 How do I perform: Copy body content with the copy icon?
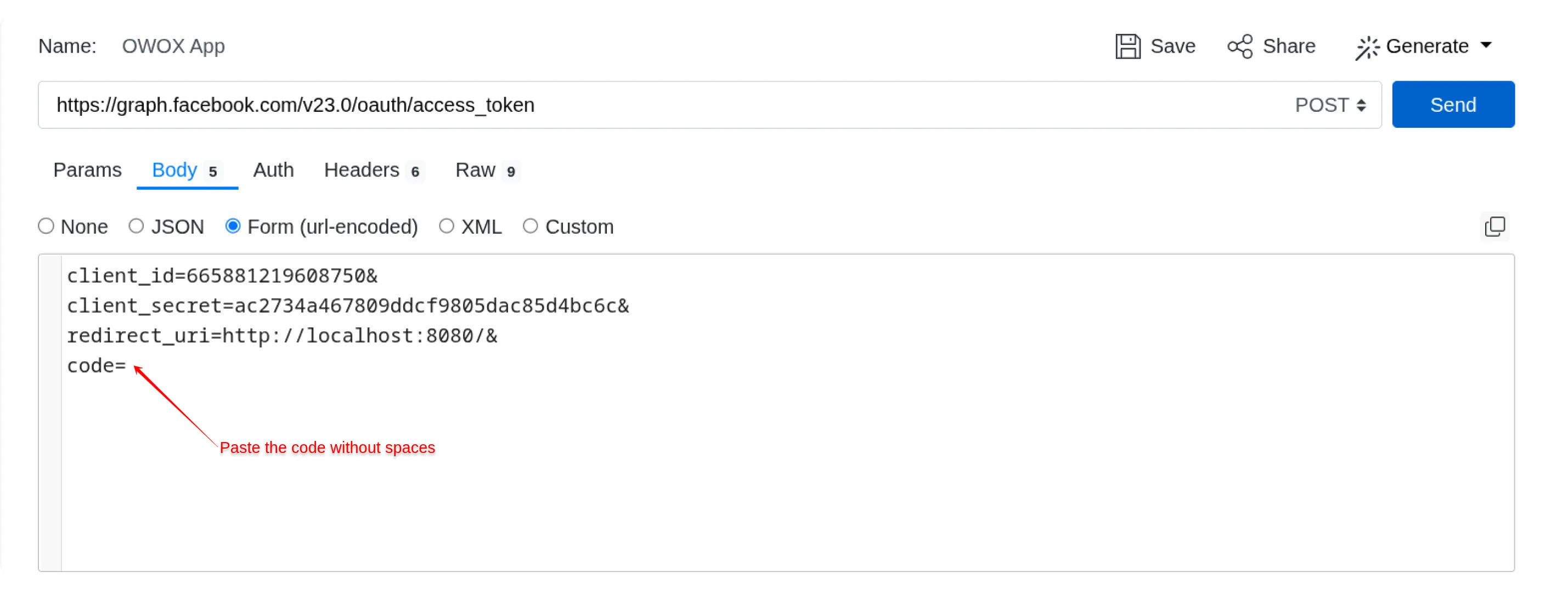[1494, 226]
